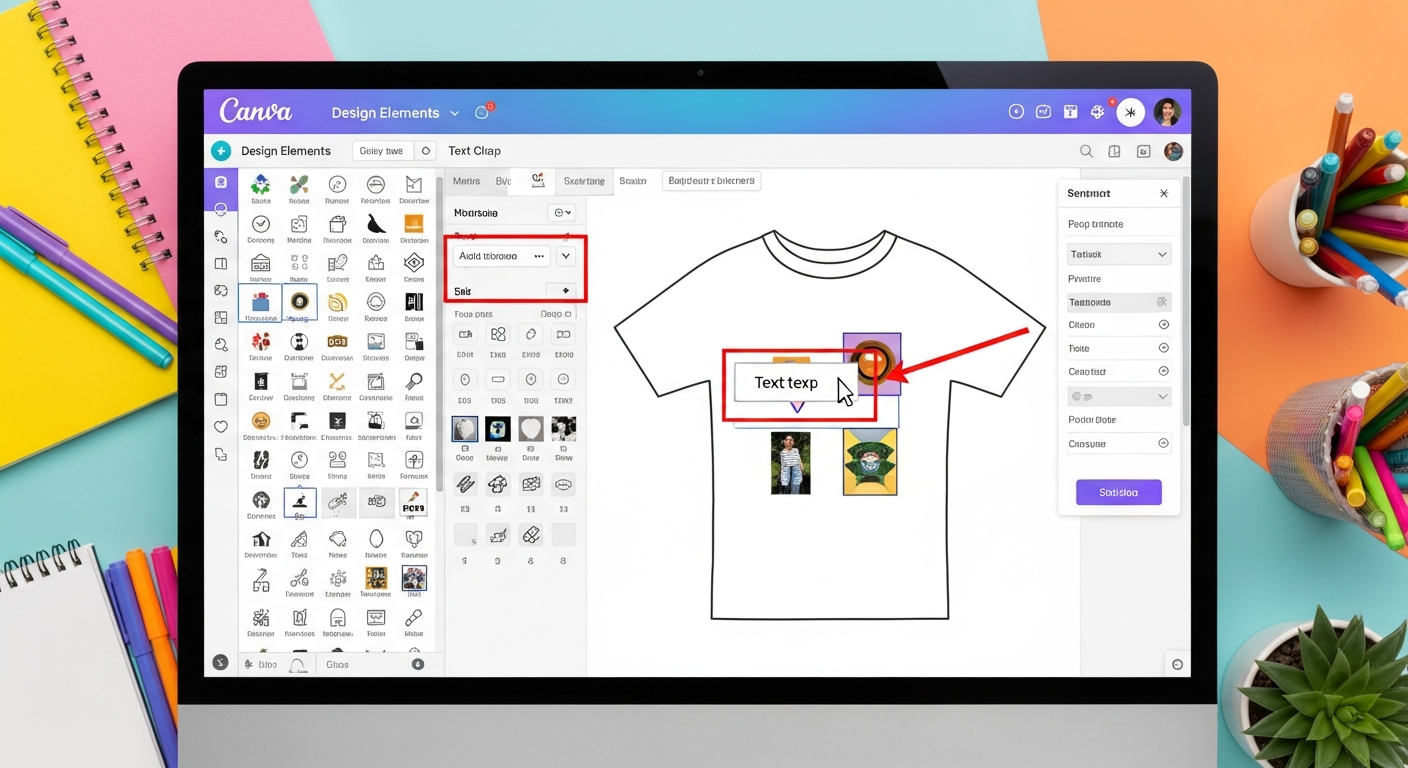Switch to the Metirs tab

(x=466, y=181)
